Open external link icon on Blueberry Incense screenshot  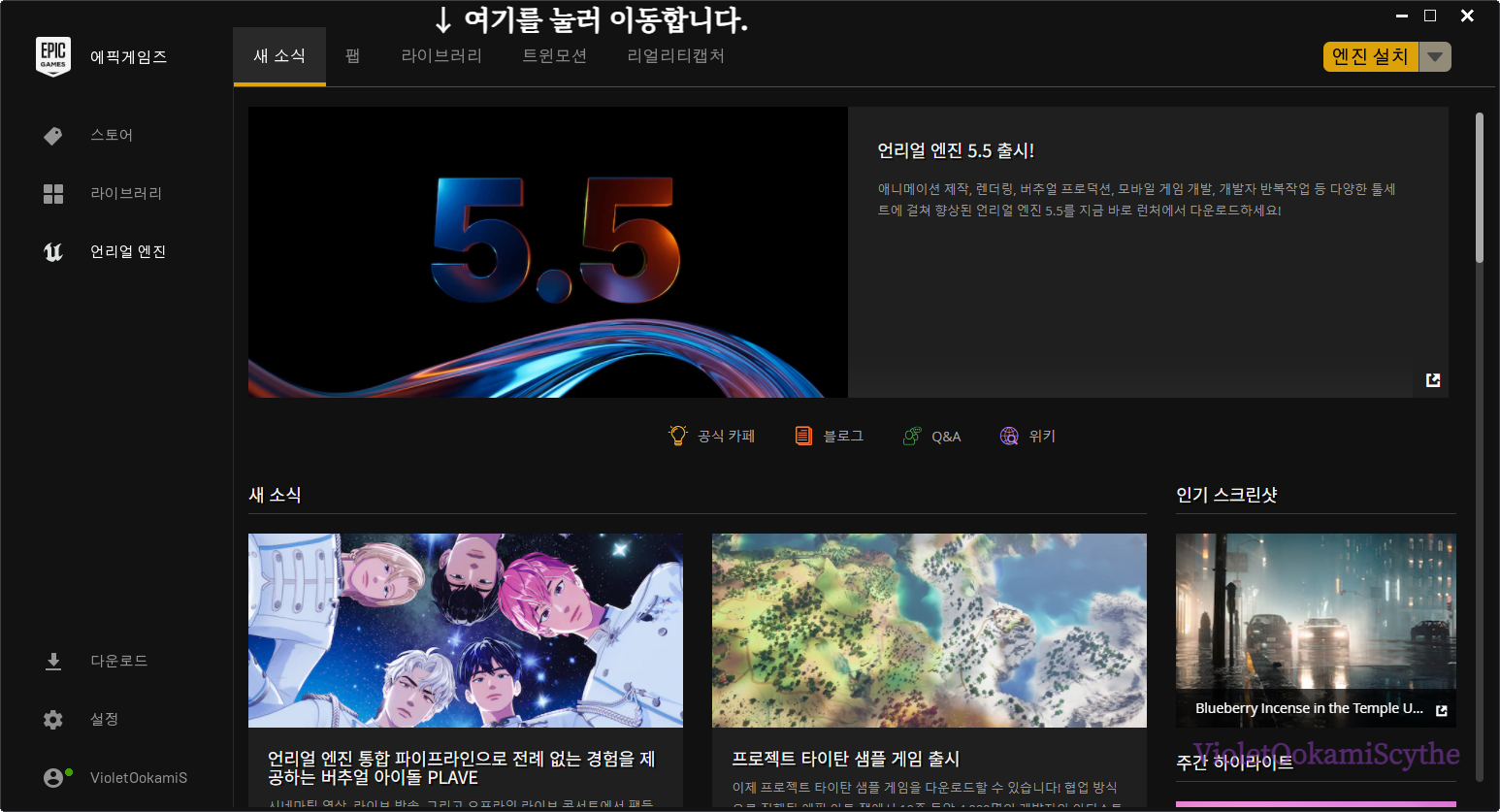pos(1442,711)
